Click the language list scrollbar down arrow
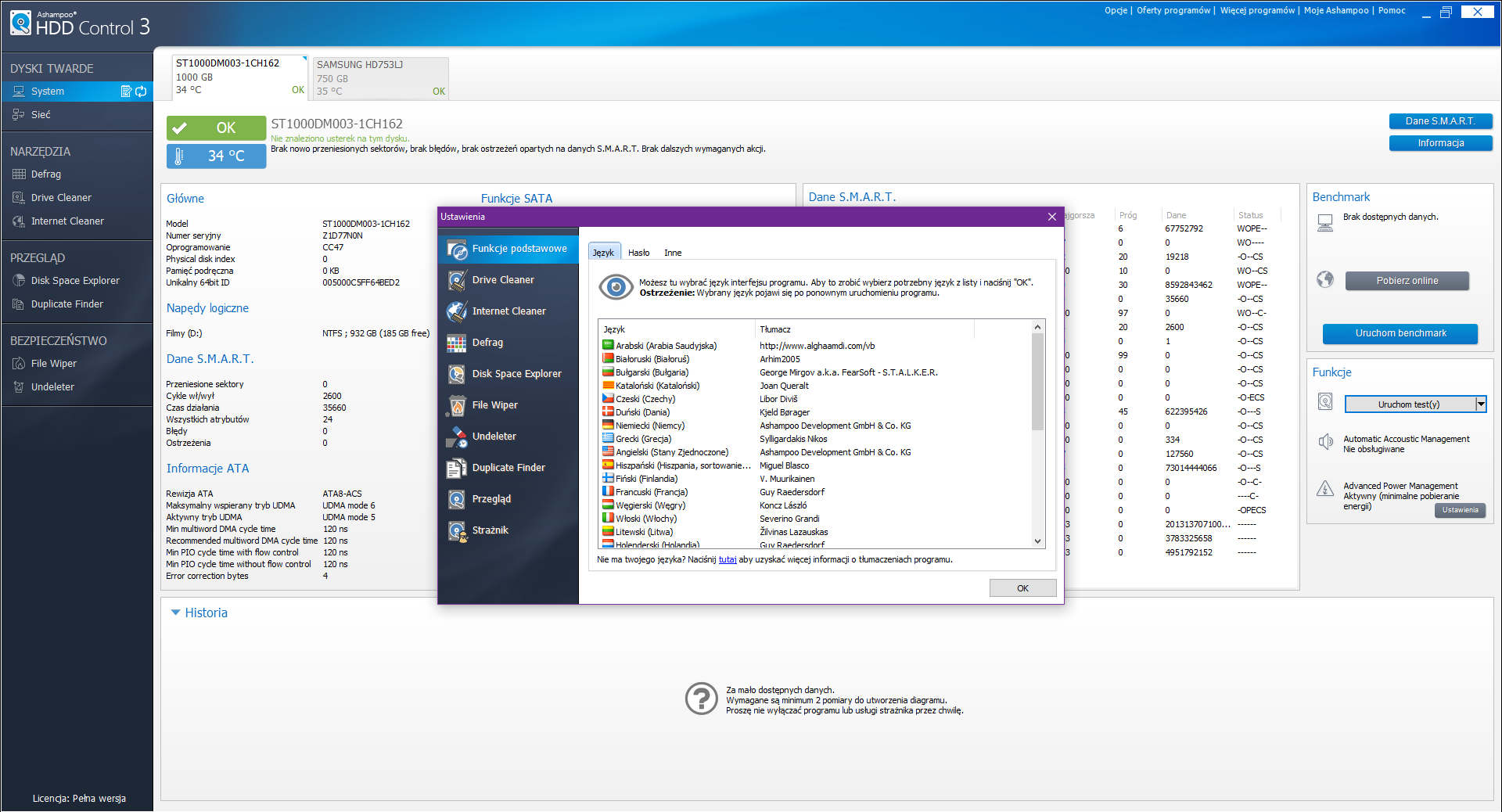 point(1038,541)
